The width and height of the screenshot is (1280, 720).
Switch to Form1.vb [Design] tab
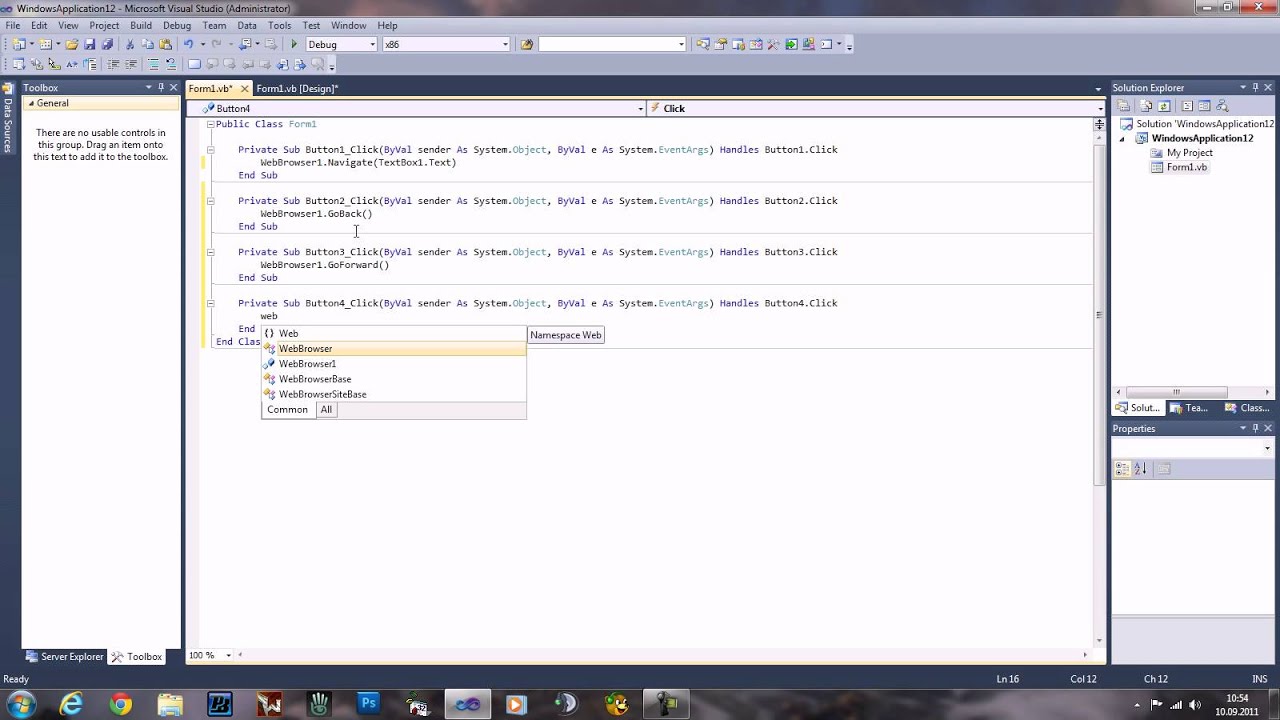(297, 89)
